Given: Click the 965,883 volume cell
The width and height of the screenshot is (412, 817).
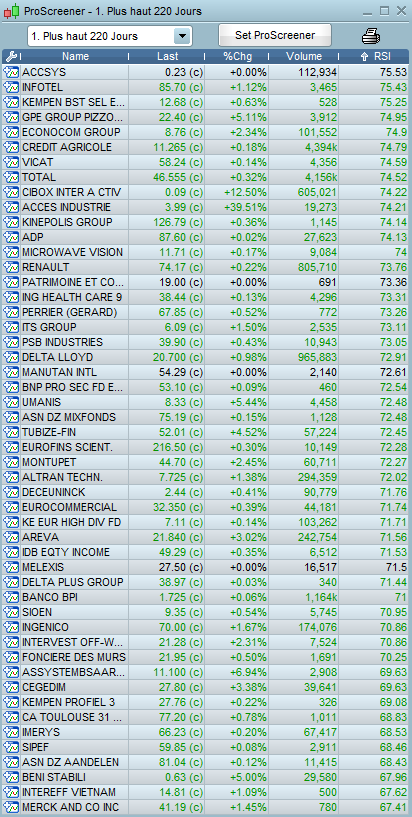Looking at the screenshot, I should pos(317,357).
